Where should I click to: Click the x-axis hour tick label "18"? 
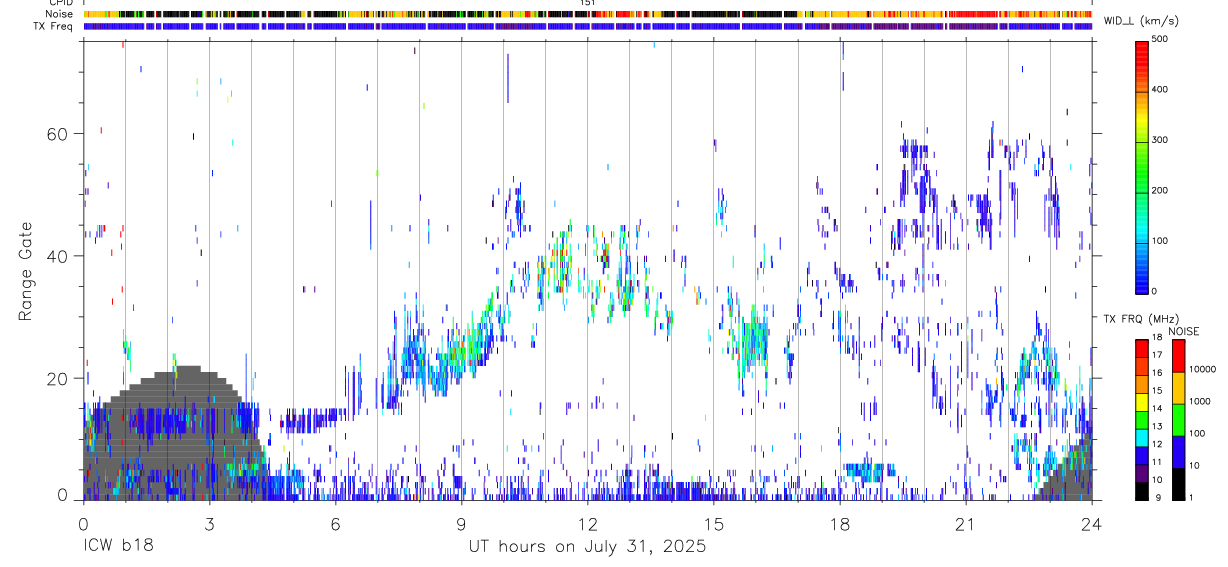840,523
